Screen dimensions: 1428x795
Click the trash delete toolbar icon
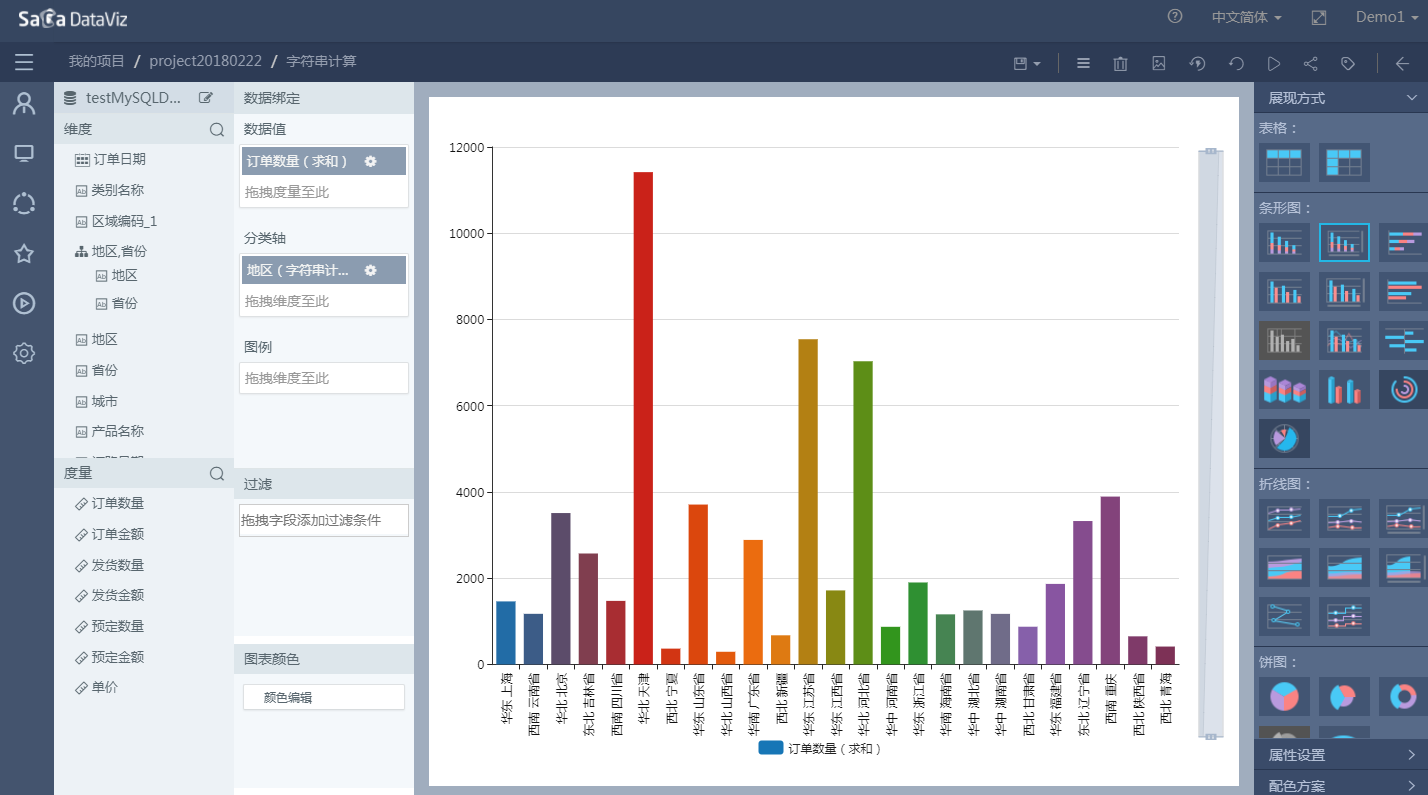[x=1121, y=63]
